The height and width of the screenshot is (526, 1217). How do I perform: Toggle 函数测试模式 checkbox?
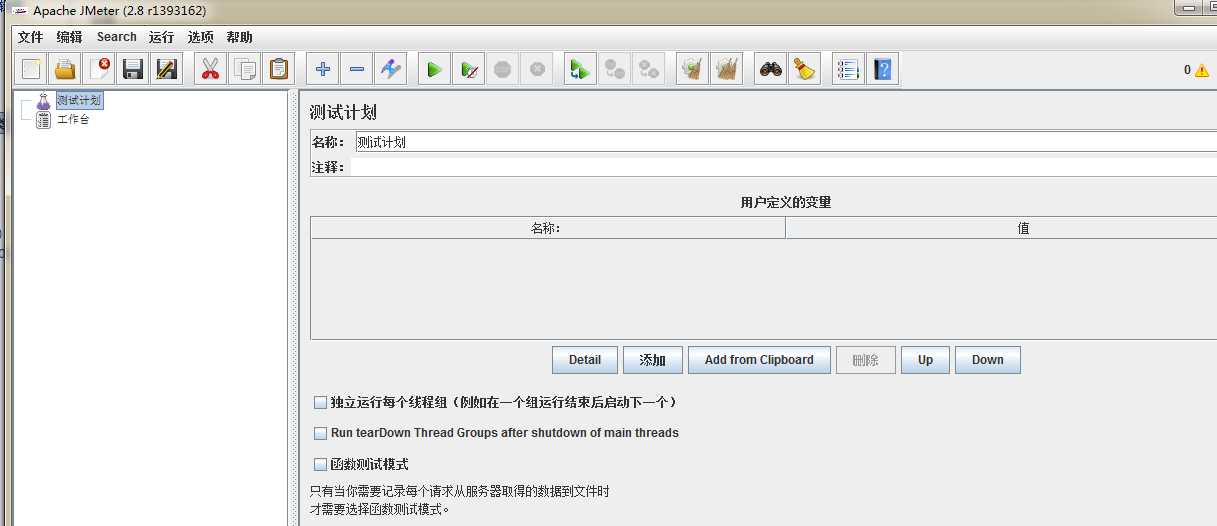(x=321, y=464)
